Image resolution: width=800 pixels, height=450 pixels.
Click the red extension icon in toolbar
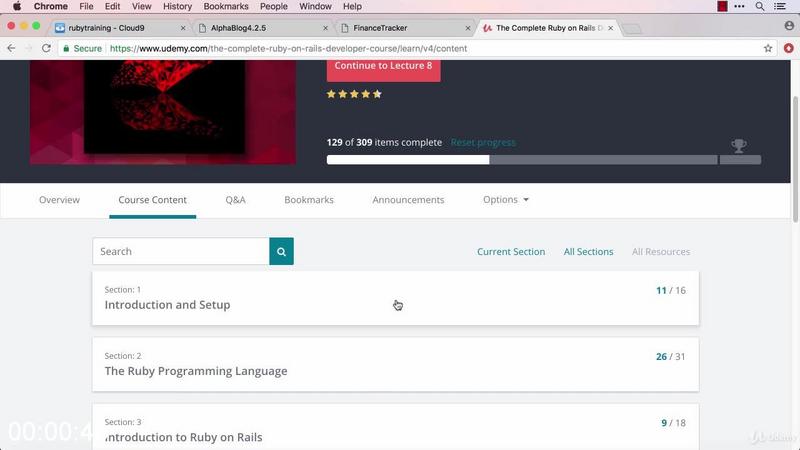pos(788,48)
